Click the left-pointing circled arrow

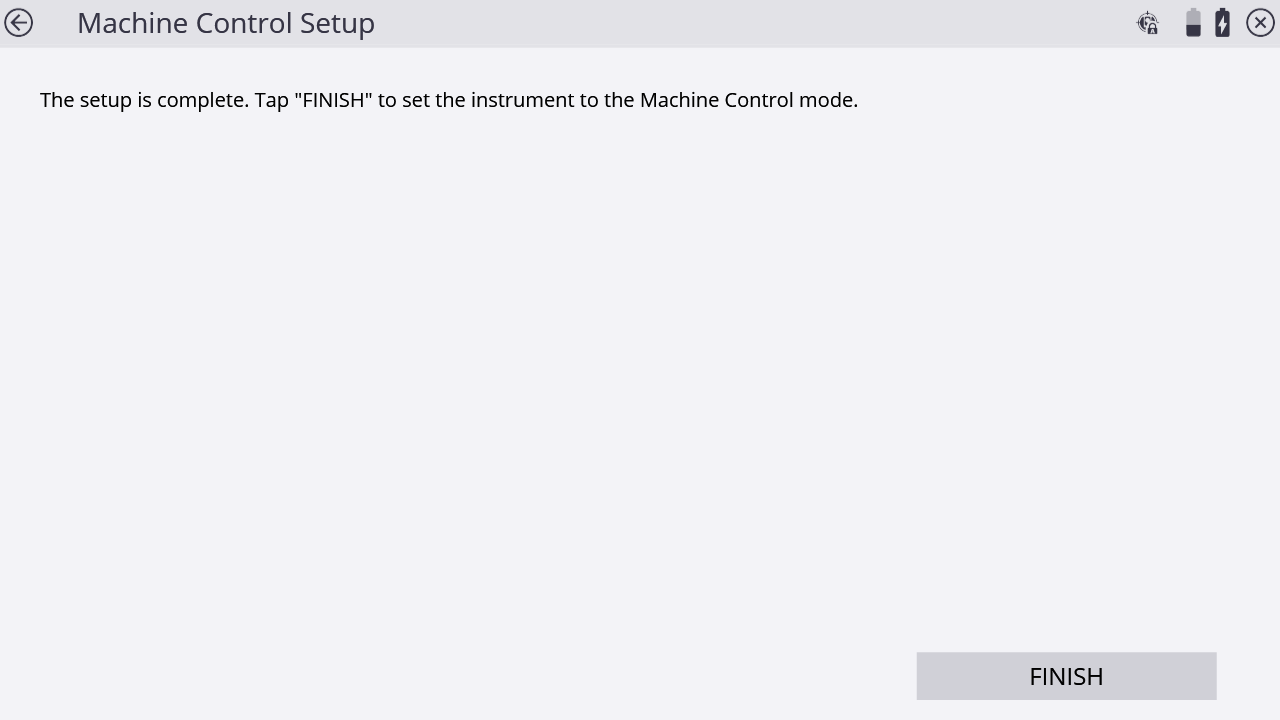[18, 22]
